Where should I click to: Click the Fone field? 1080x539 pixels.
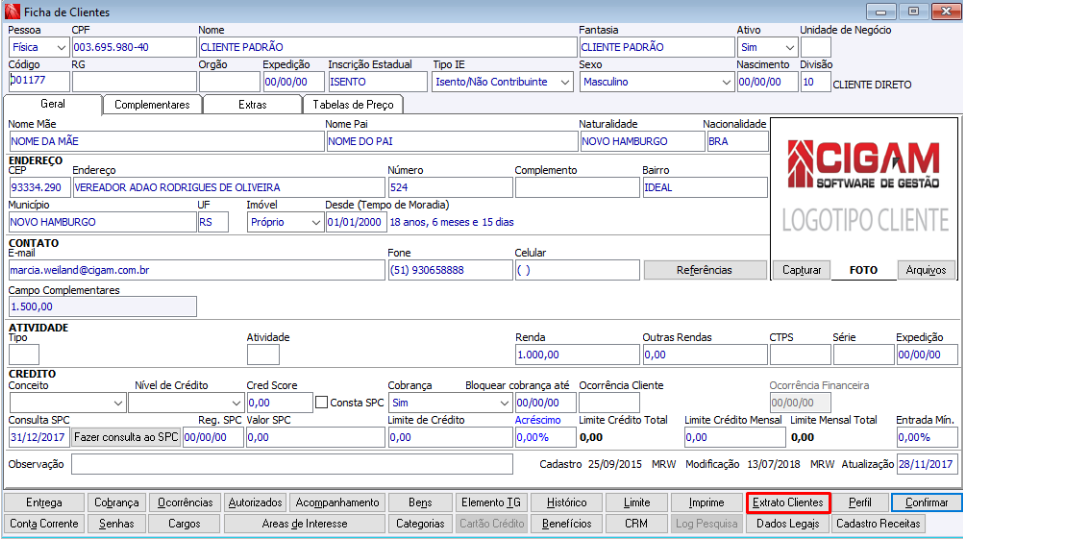tap(450, 271)
